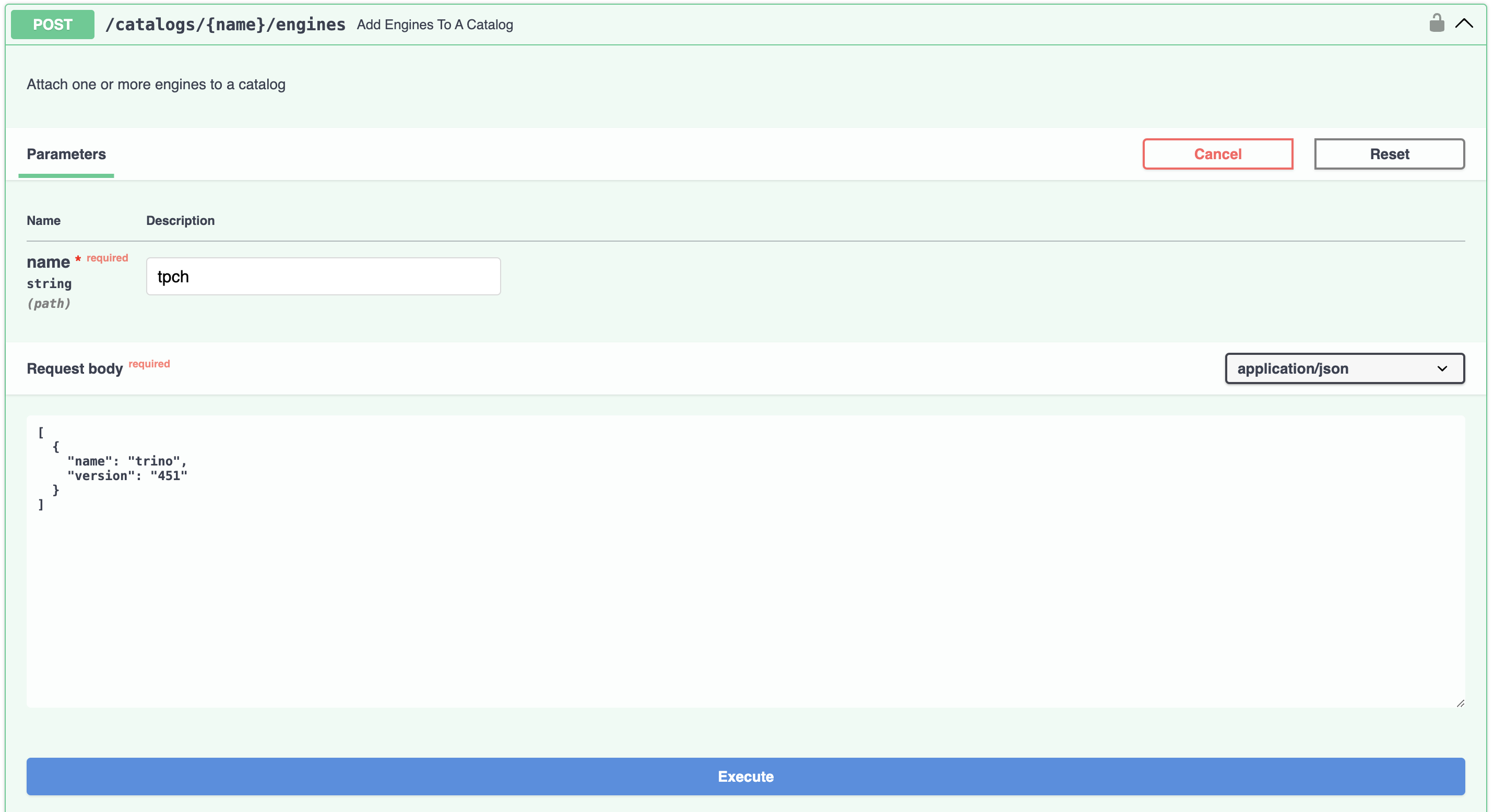Open the application/json media type combo box
1494x812 pixels.
point(1344,368)
